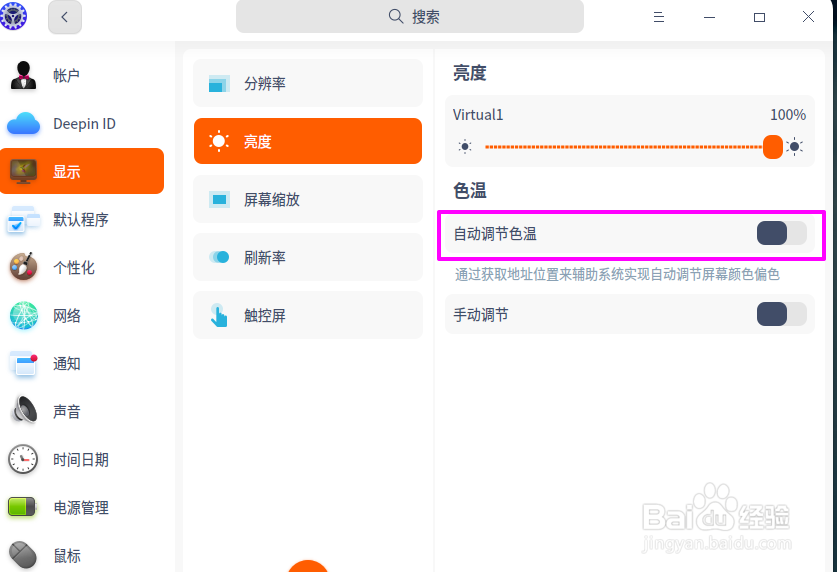Open the 屏幕缩放 page
This screenshot has height=572, width=837.
pos(308,199)
